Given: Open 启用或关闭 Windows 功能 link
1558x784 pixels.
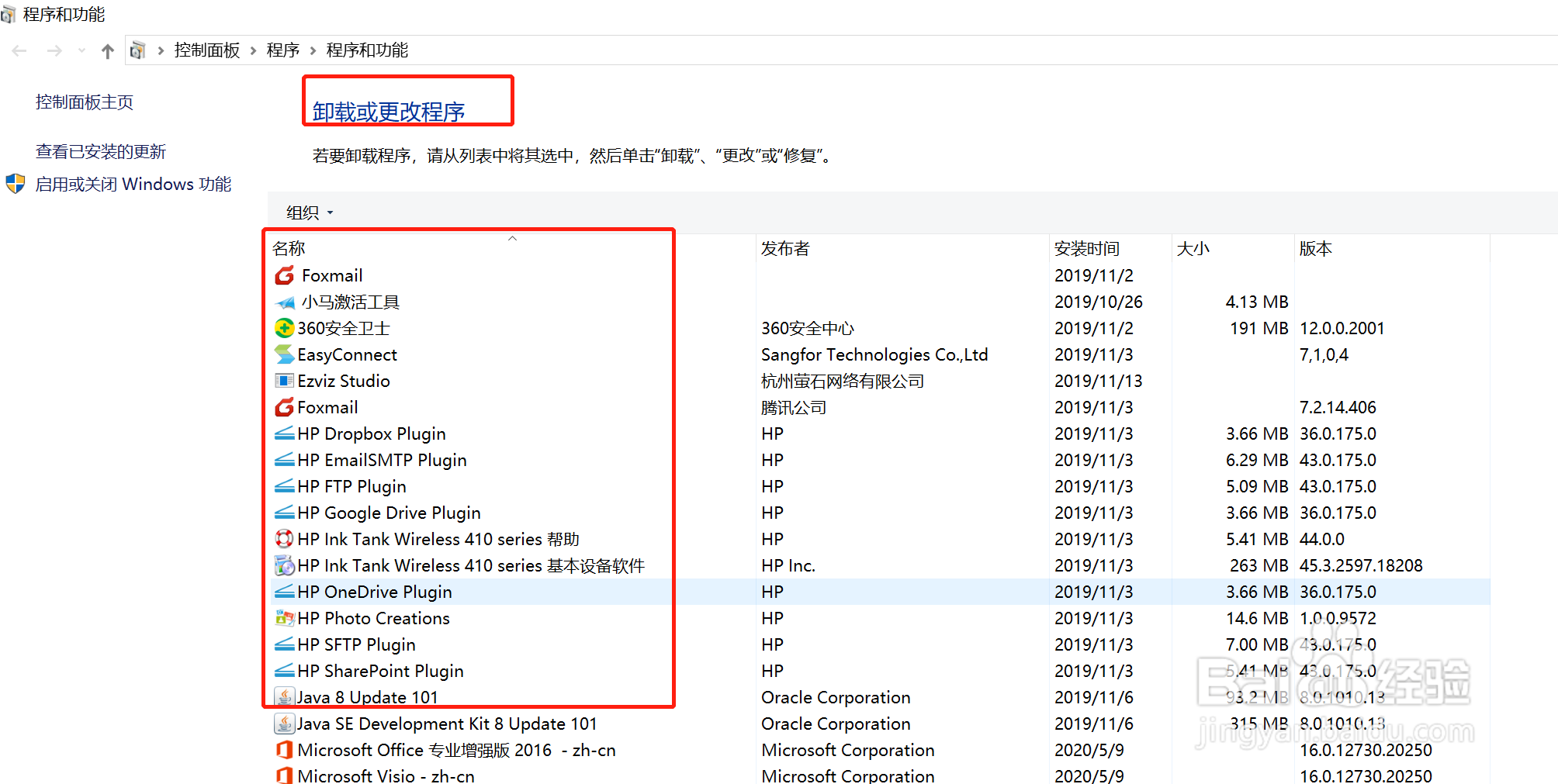Looking at the screenshot, I should click(133, 185).
